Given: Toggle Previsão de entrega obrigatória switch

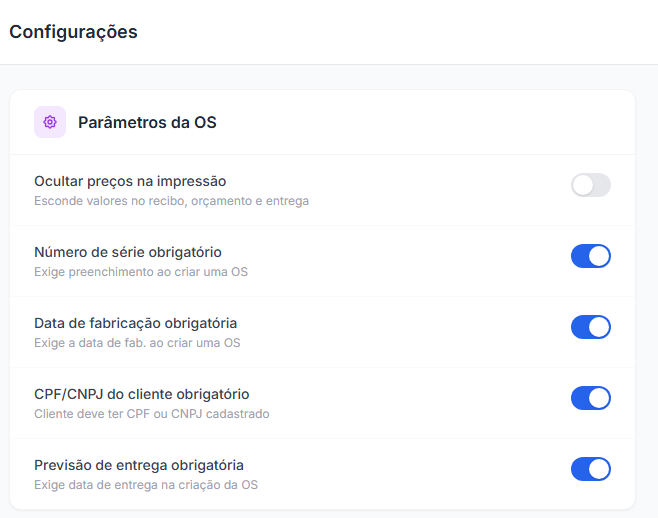Looking at the screenshot, I should click(x=590, y=469).
